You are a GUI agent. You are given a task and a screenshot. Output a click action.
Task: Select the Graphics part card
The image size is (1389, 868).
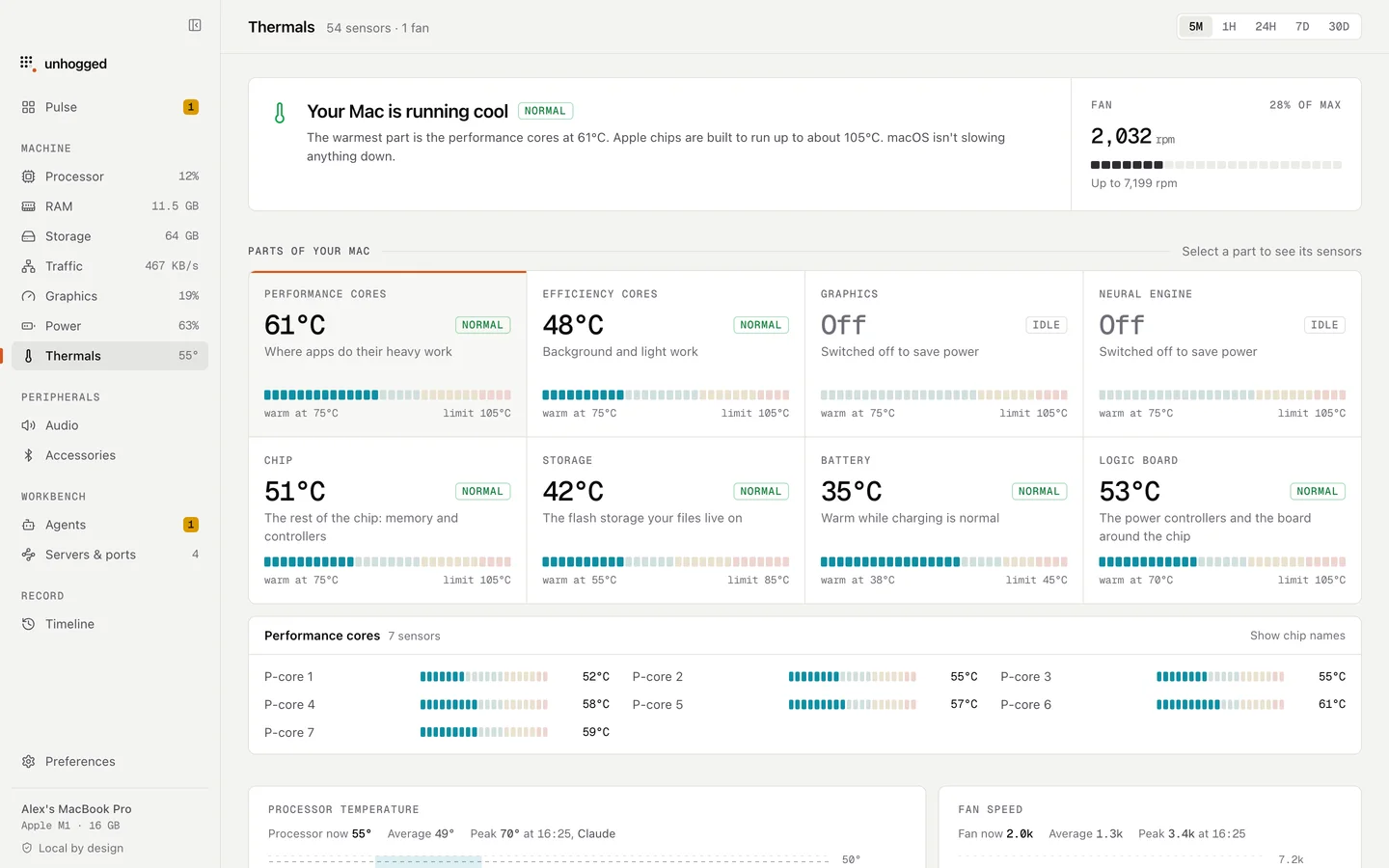[x=944, y=354]
